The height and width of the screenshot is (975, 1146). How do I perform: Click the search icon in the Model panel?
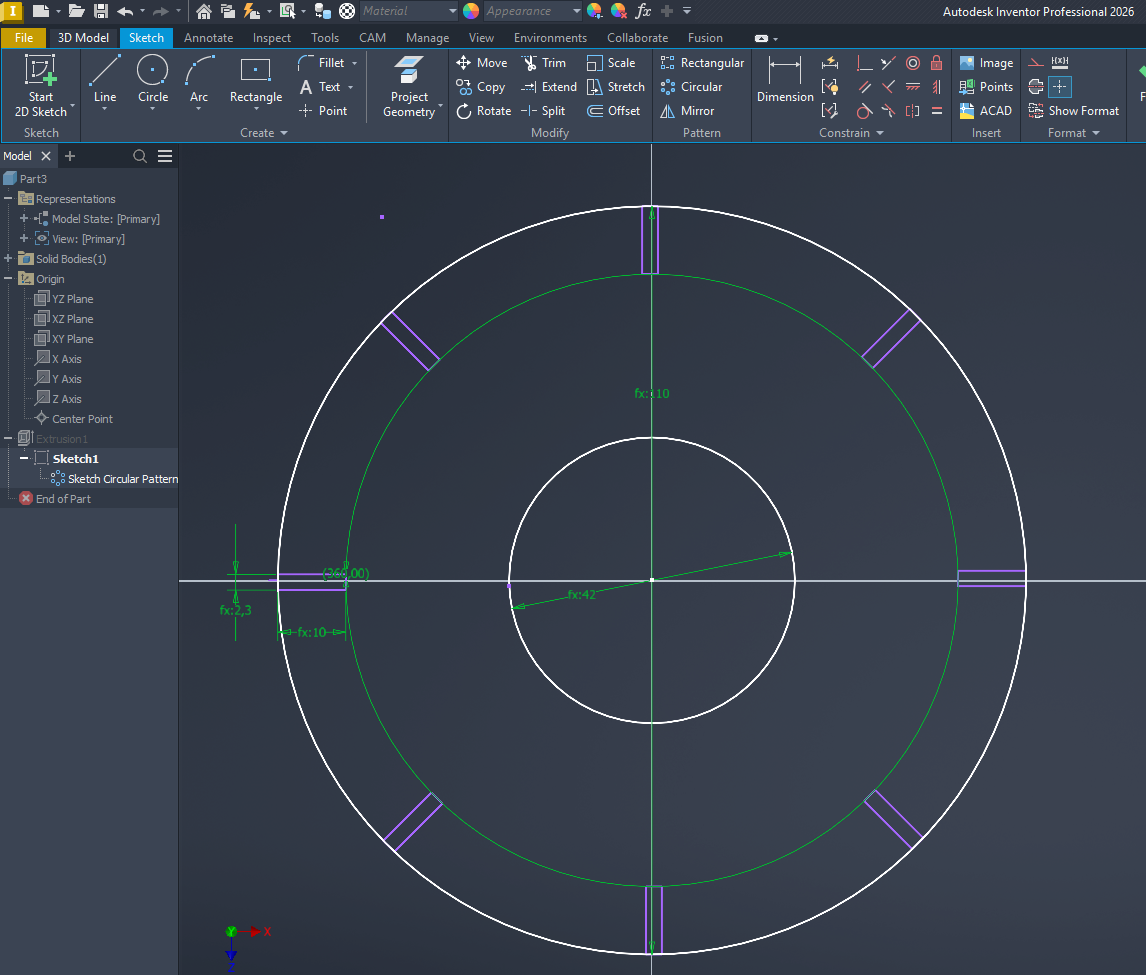click(139, 156)
